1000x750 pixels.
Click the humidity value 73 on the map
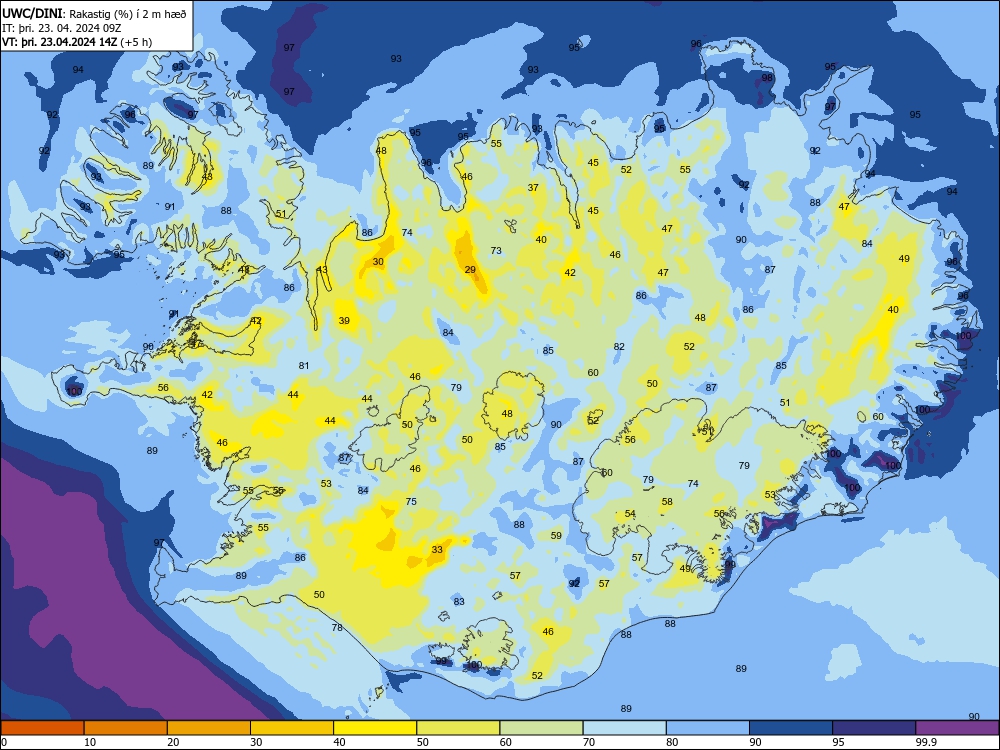(496, 251)
